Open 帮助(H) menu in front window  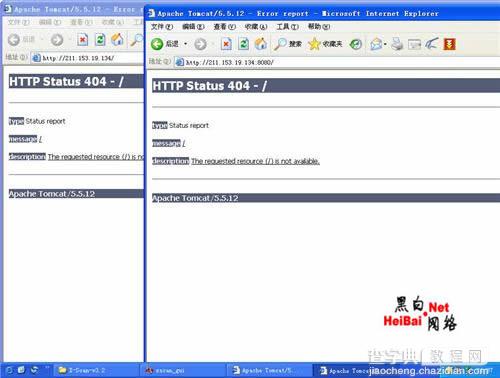[x=319, y=27]
